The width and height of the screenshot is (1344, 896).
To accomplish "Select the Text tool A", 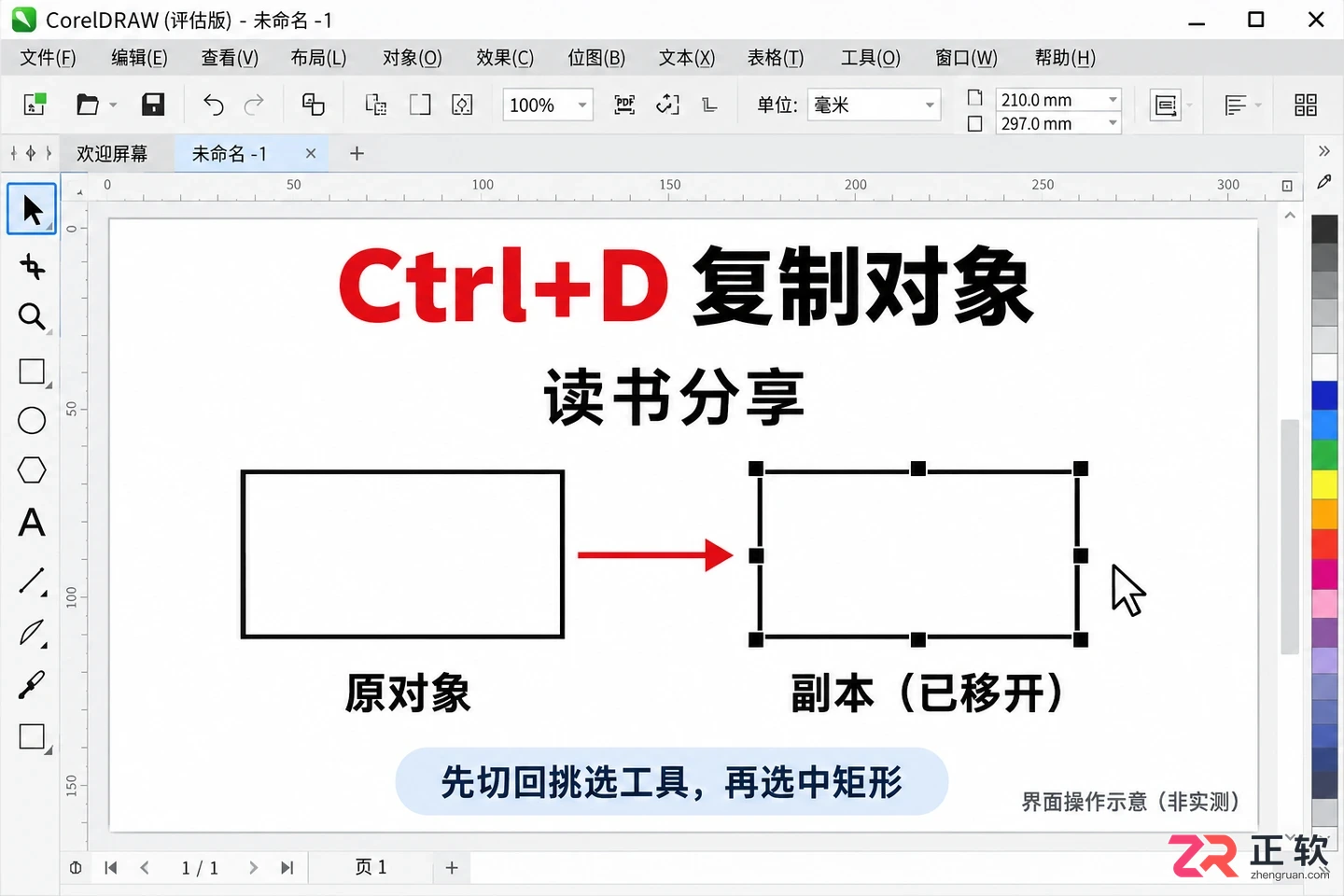I will click(x=32, y=522).
